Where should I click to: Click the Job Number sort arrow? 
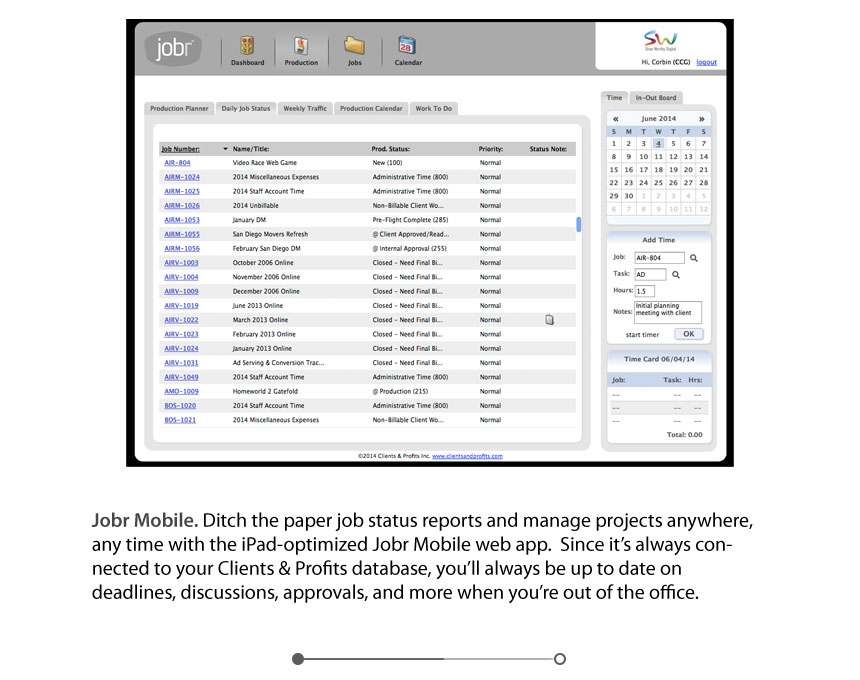(x=225, y=149)
